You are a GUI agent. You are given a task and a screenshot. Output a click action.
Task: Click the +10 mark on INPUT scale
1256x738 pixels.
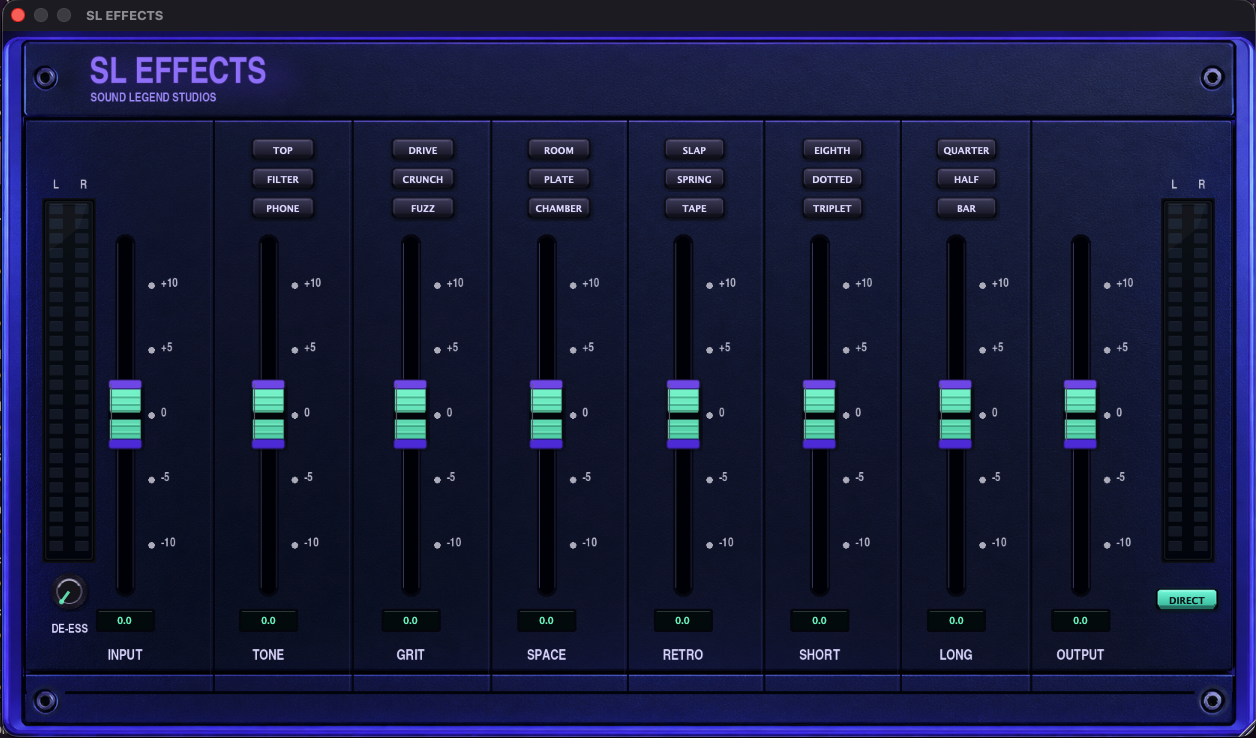[169, 284]
